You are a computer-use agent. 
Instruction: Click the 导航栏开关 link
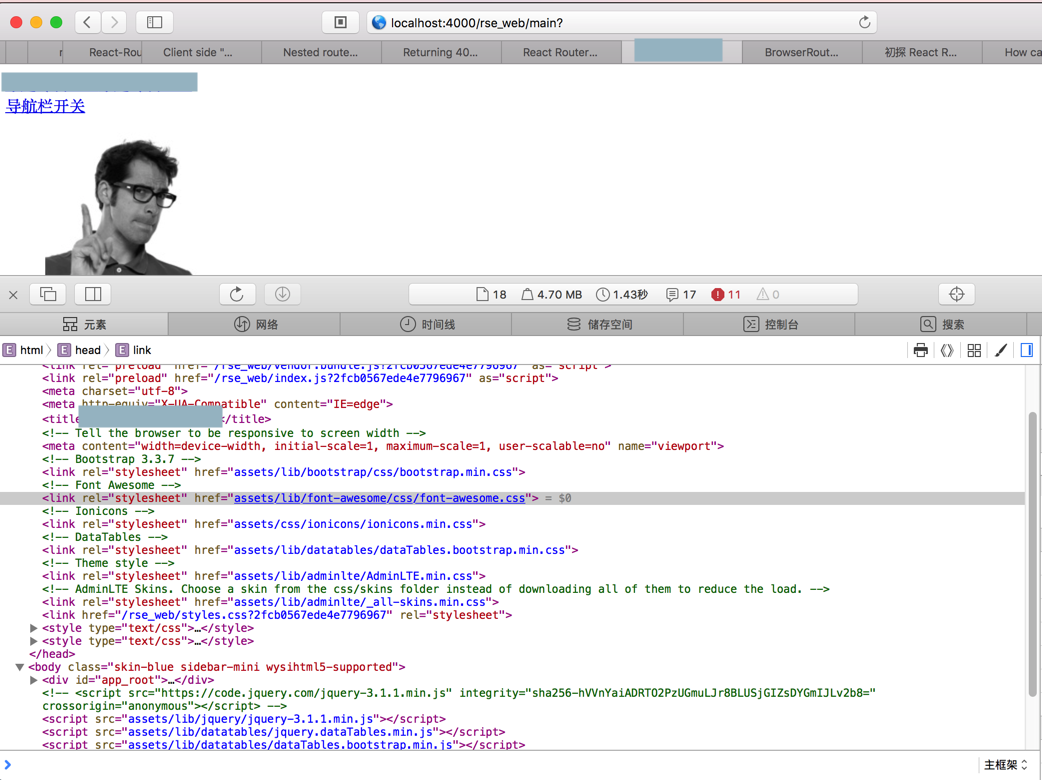45,106
